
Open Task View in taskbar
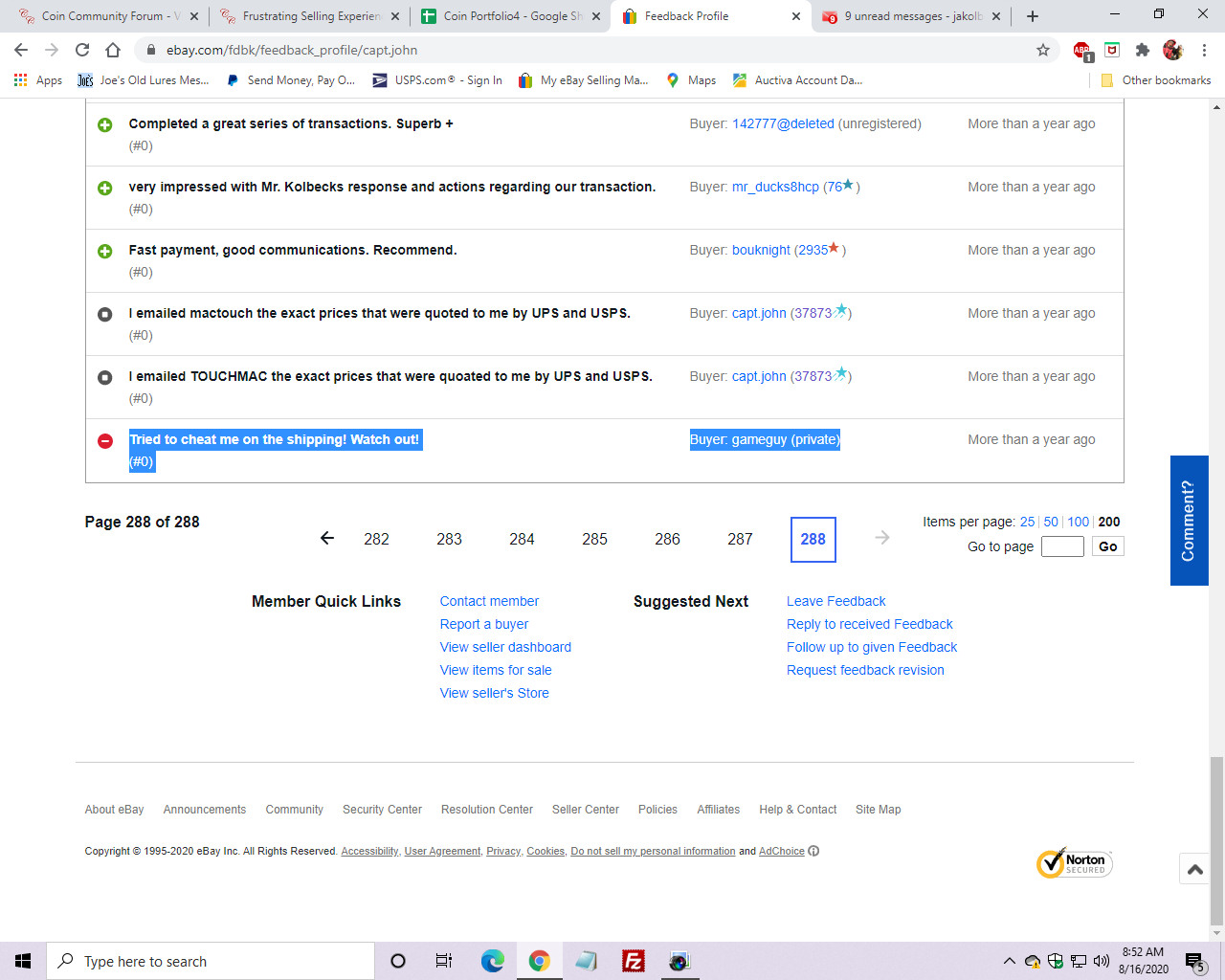point(444,961)
